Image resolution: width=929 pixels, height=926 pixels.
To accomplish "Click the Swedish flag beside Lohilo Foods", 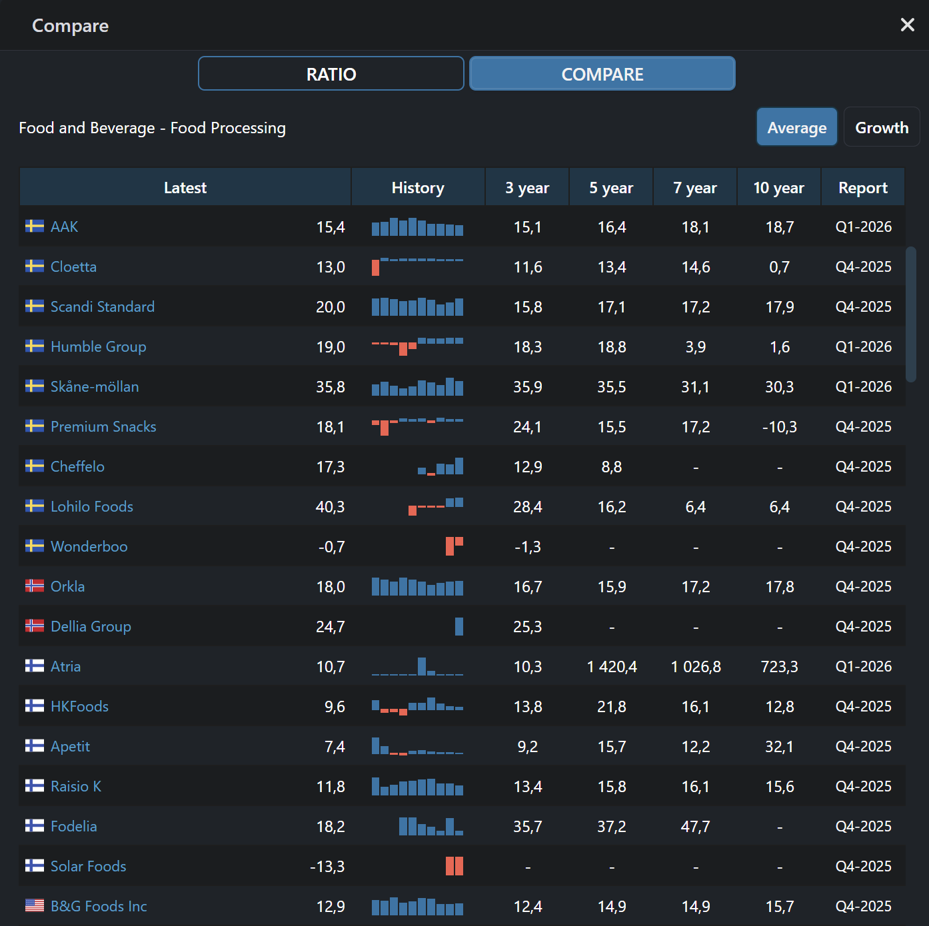I will 34,505.
